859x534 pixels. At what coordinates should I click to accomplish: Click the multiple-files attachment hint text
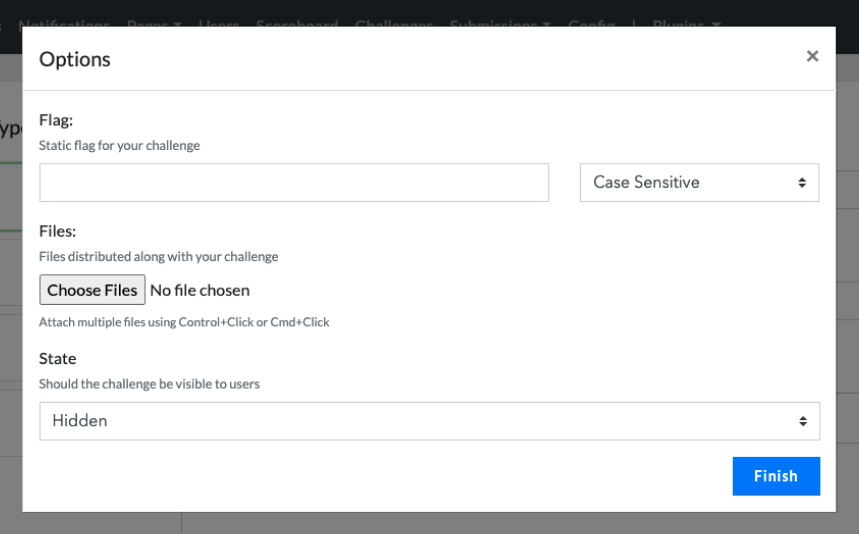tap(184, 322)
